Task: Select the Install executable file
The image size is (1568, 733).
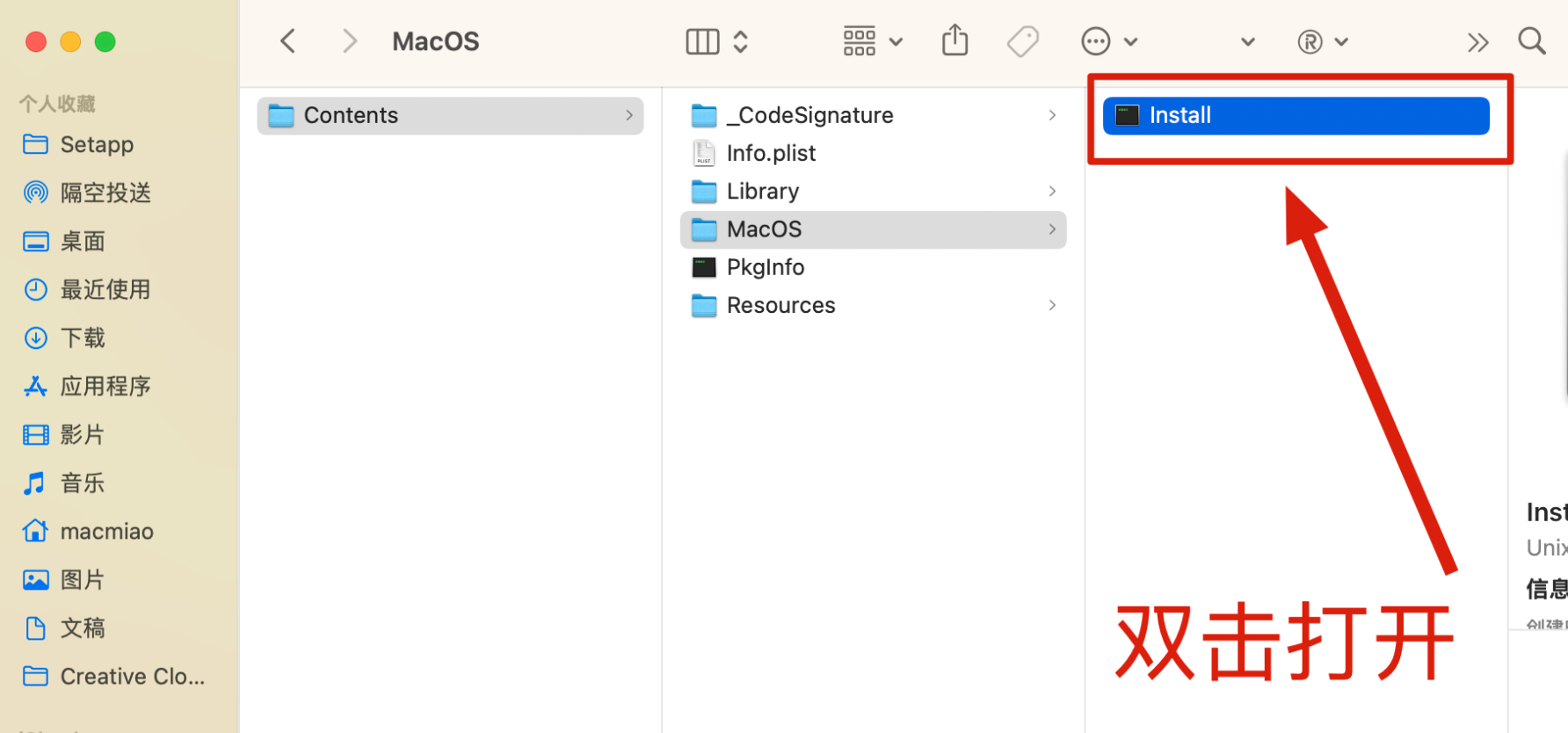Action: (1296, 115)
